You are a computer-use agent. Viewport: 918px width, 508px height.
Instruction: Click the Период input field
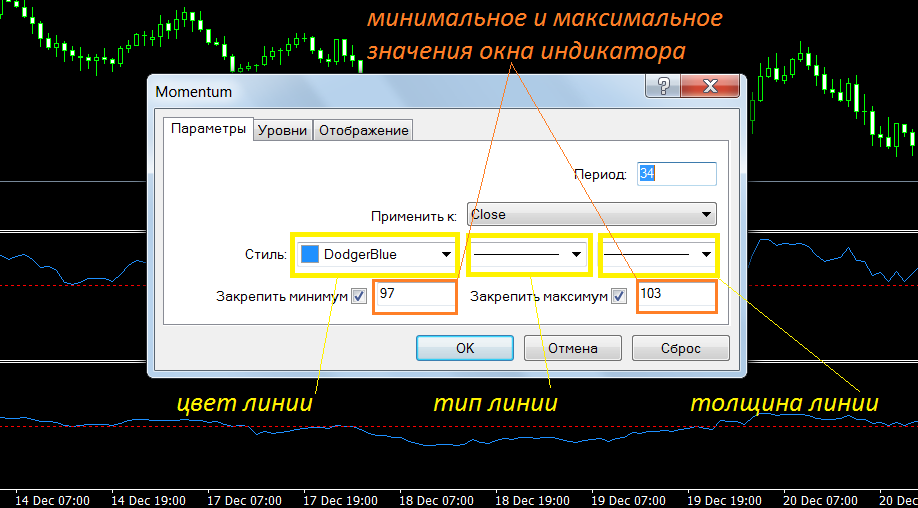point(677,173)
